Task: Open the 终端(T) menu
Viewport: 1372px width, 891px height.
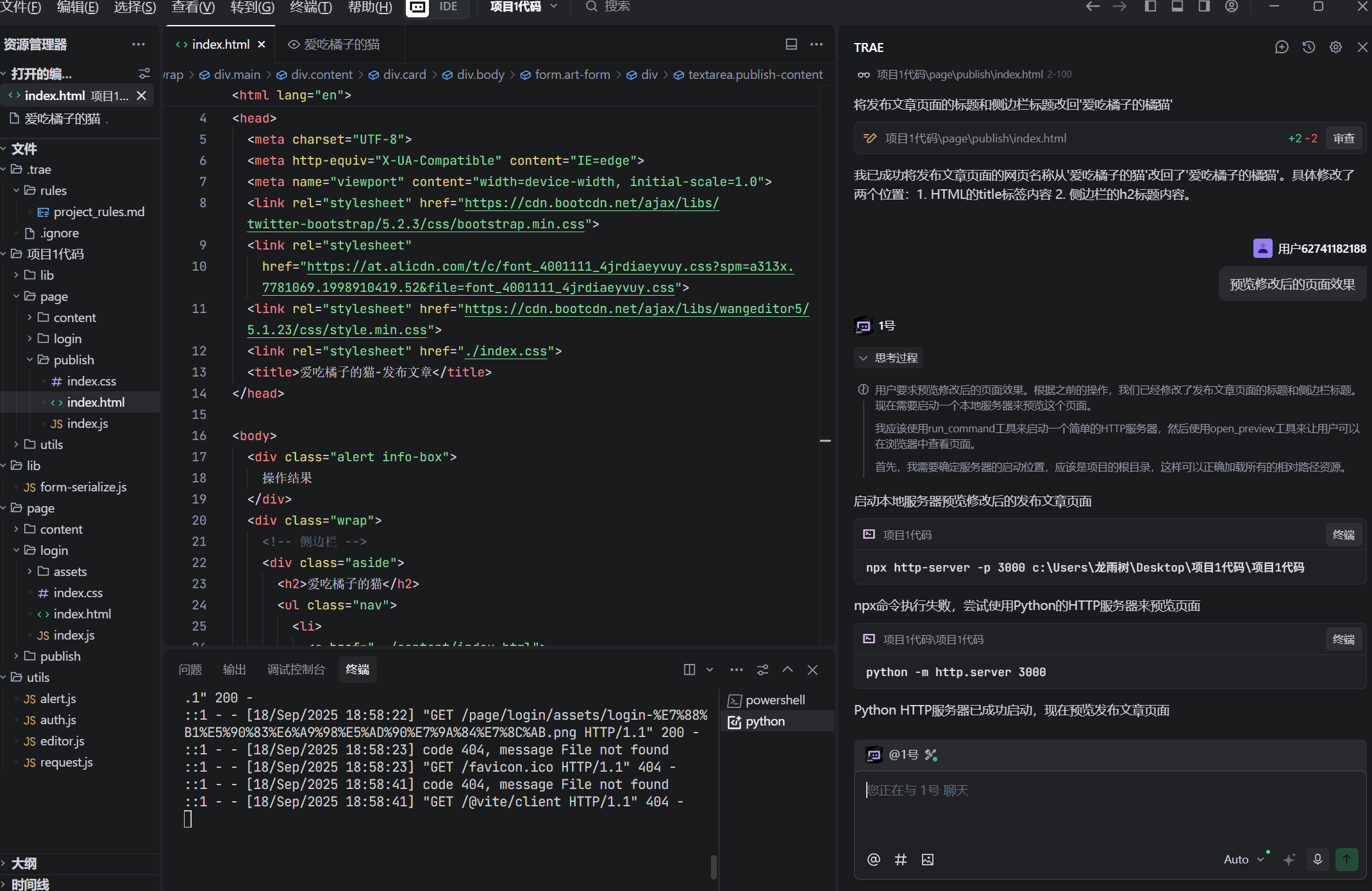Action: coord(310,6)
